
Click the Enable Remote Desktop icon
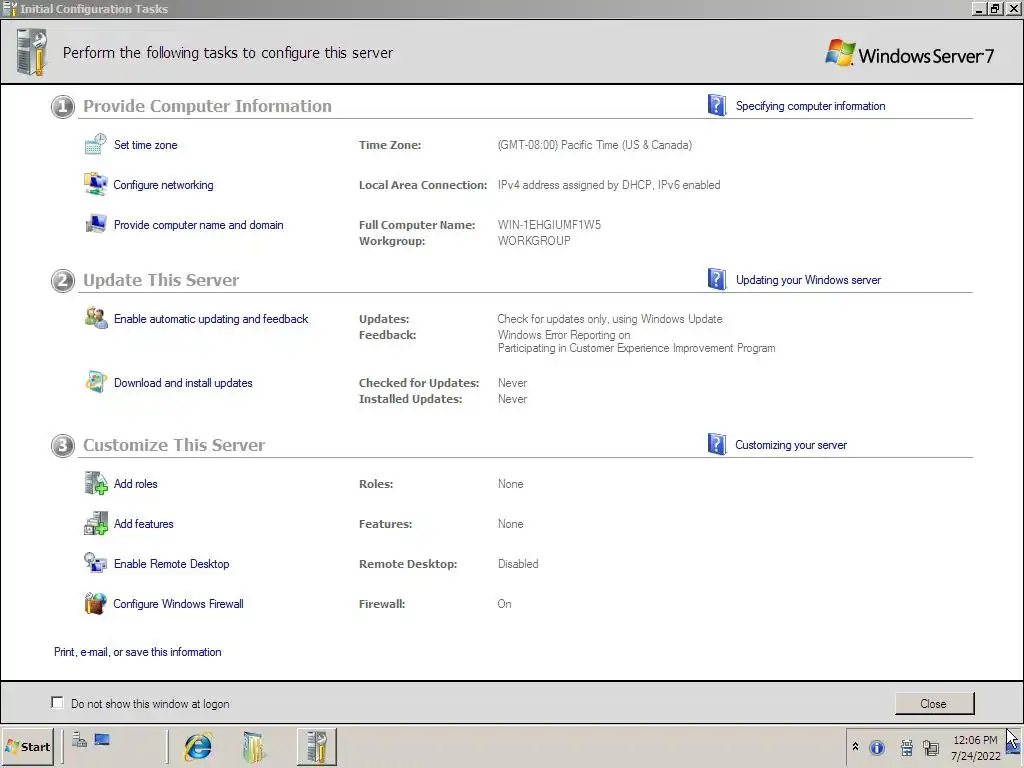coord(95,563)
